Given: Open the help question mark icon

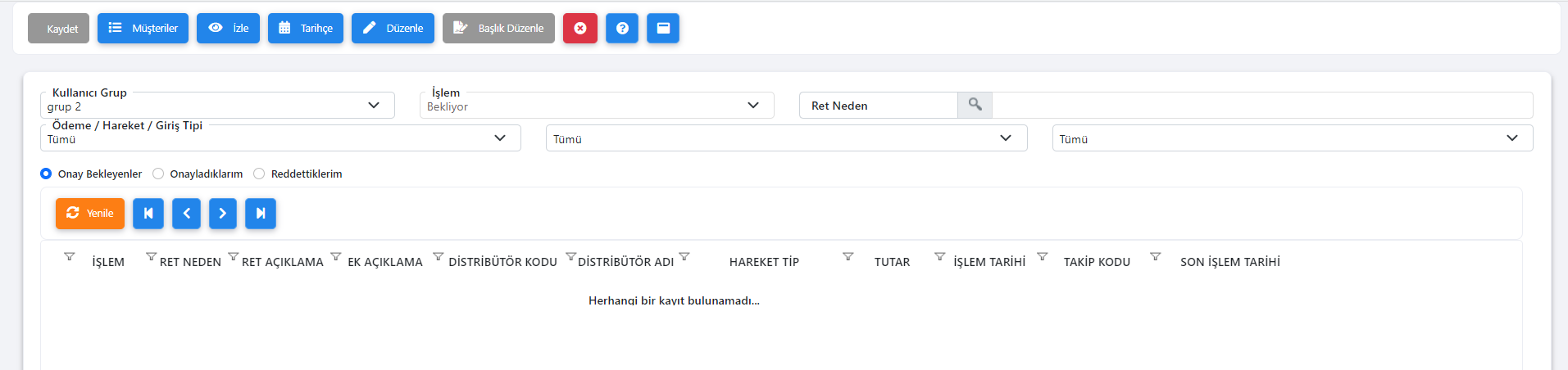Looking at the screenshot, I should [622, 28].
